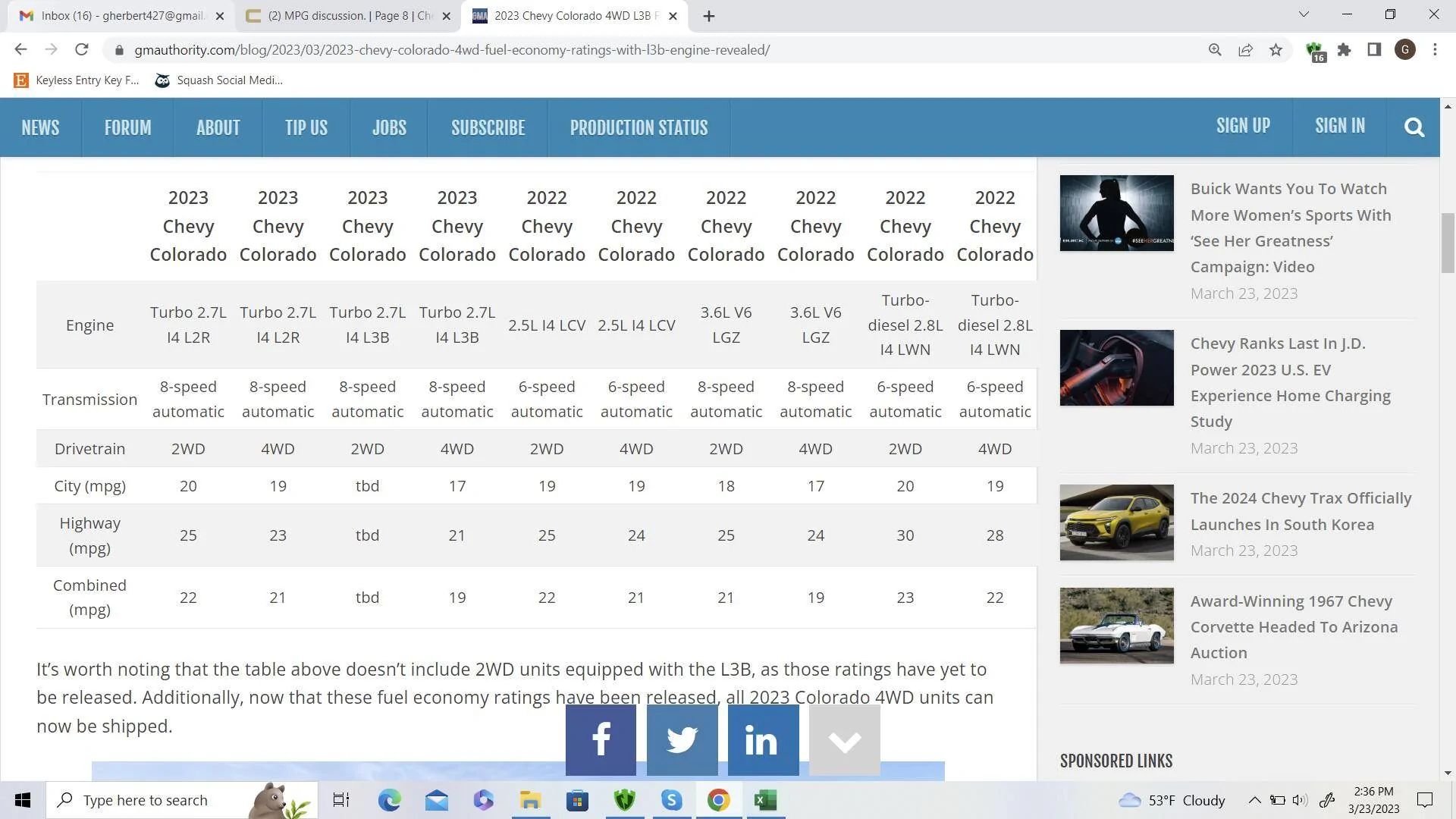Launch Microsoft Edge from the taskbar

[389, 800]
